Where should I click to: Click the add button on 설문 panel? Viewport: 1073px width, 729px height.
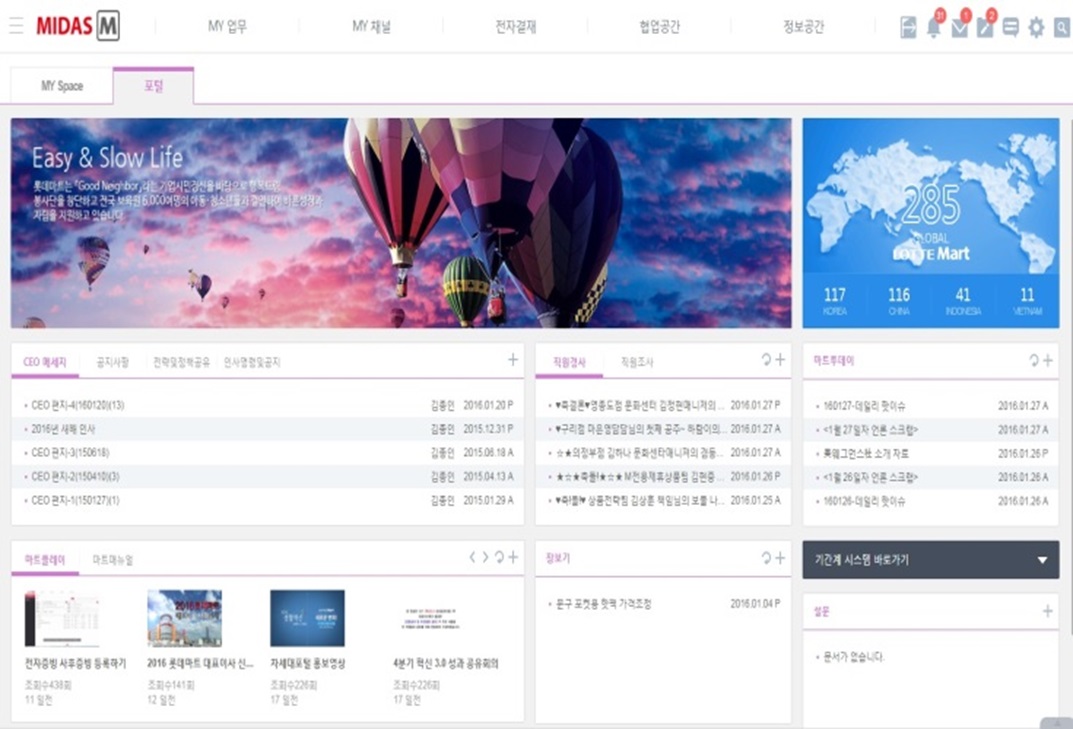[x=1046, y=609]
